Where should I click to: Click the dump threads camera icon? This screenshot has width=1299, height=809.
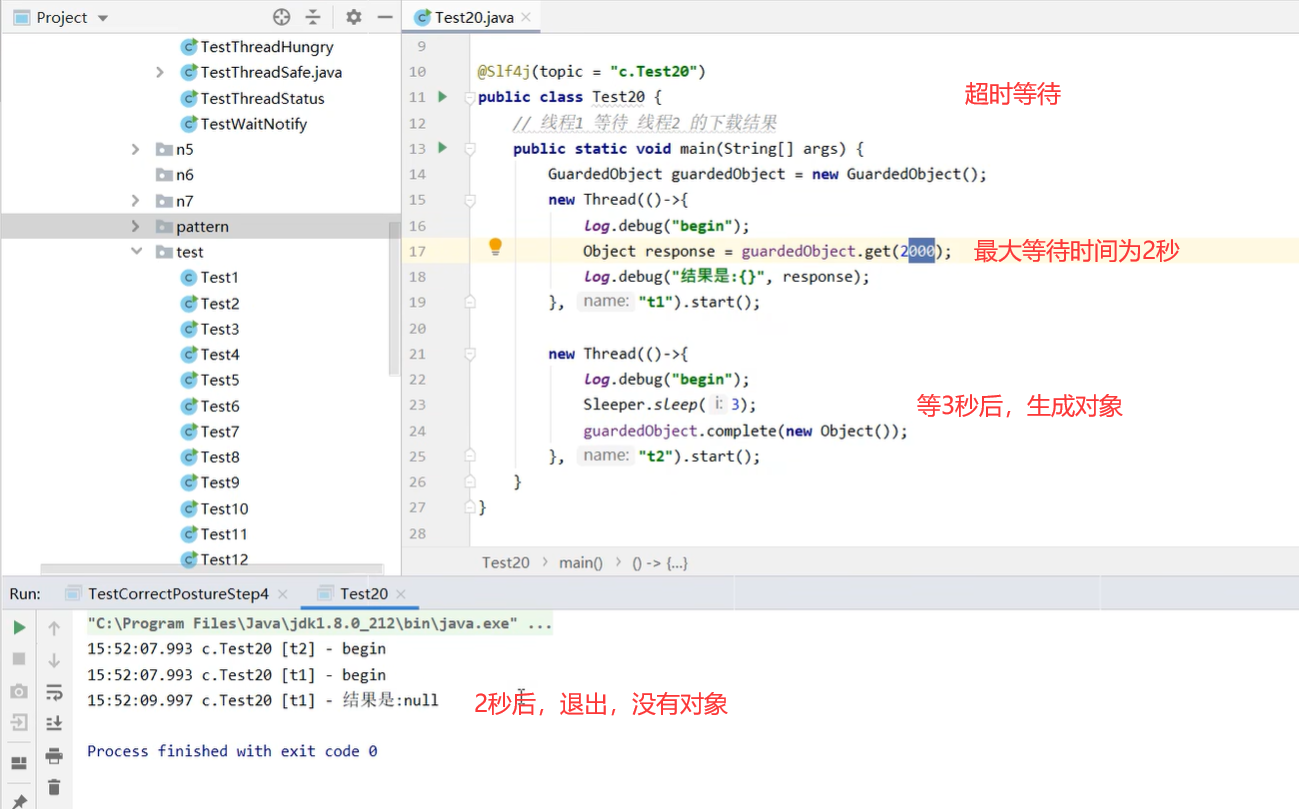click(x=19, y=691)
